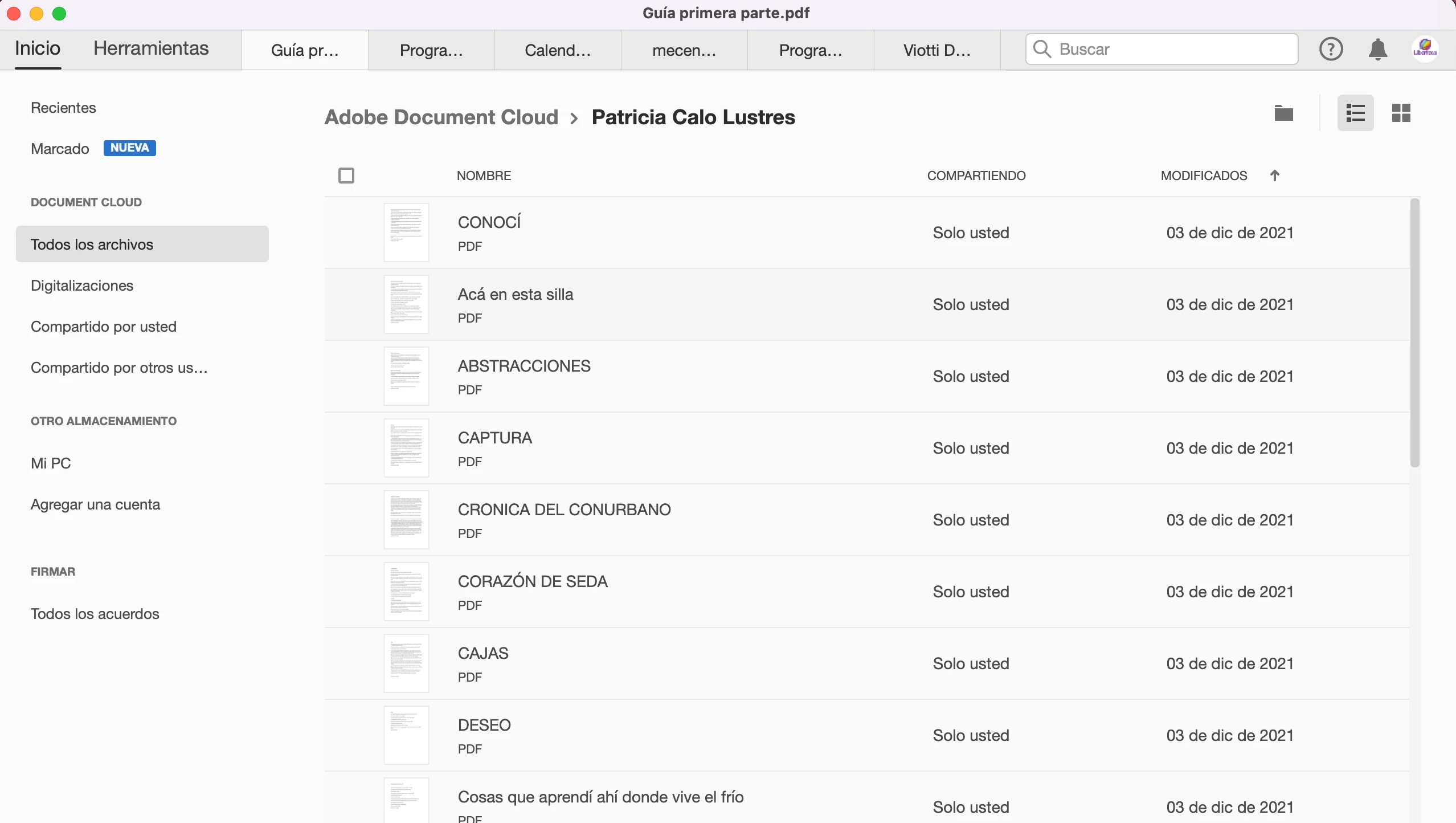Click the search magnifier icon
Image resolution: width=1456 pixels, height=823 pixels.
click(1042, 49)
